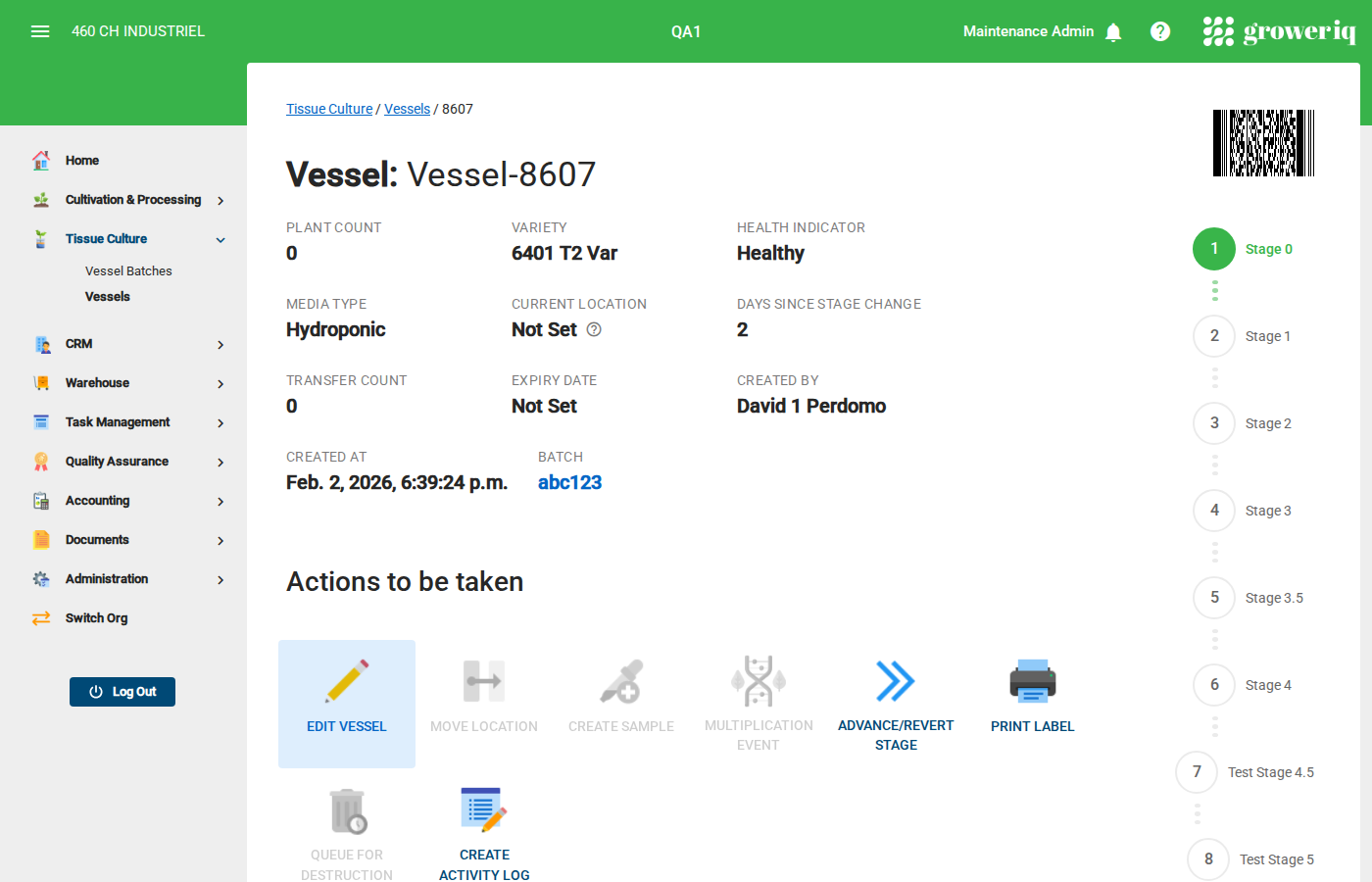Click the Multiplication Event icon
Screen dimensions: 1372x882
point(759,680)
